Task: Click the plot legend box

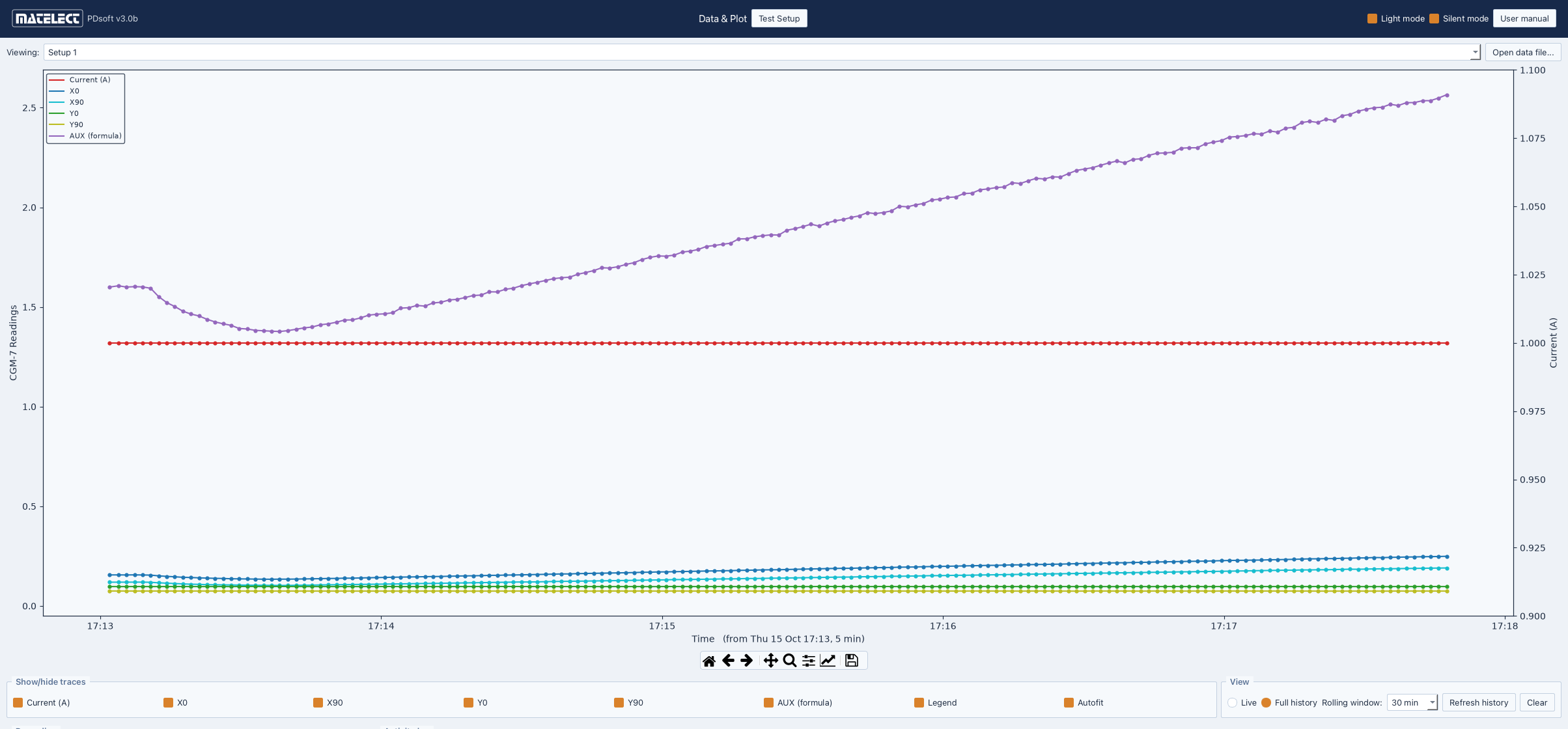Action: tap(85, 108)
